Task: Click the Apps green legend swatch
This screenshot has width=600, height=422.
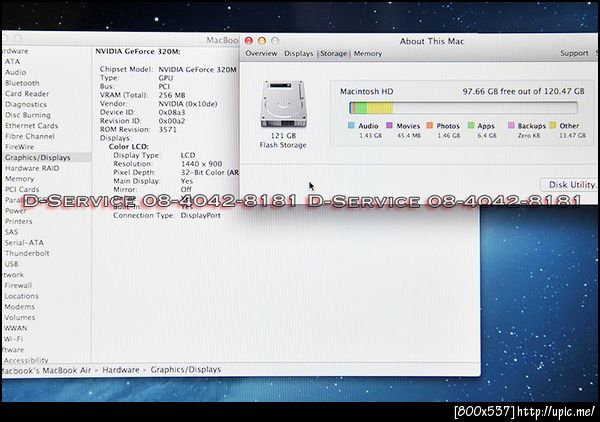Action: point(471,125)
